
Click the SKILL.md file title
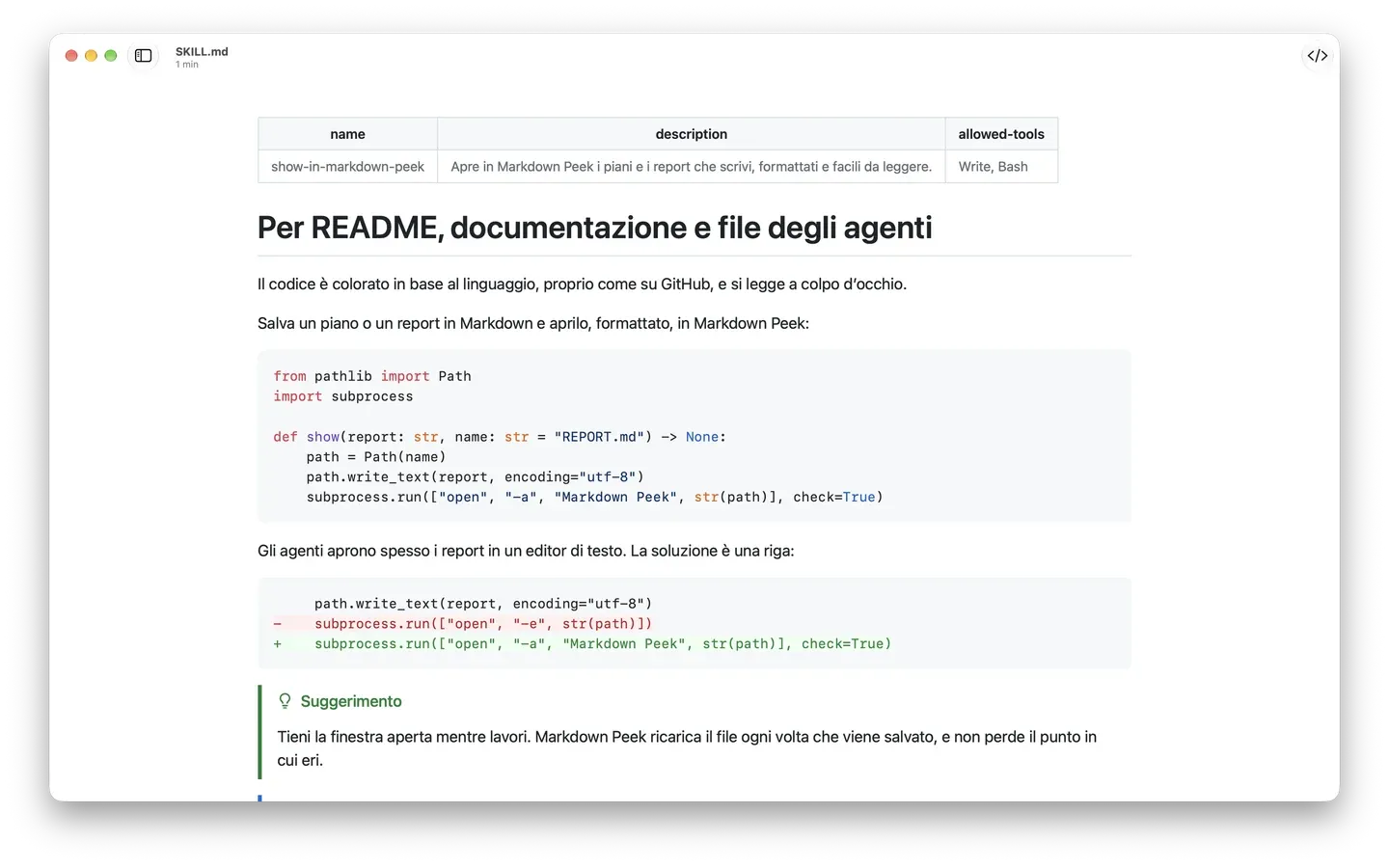(x=202, y=52)
